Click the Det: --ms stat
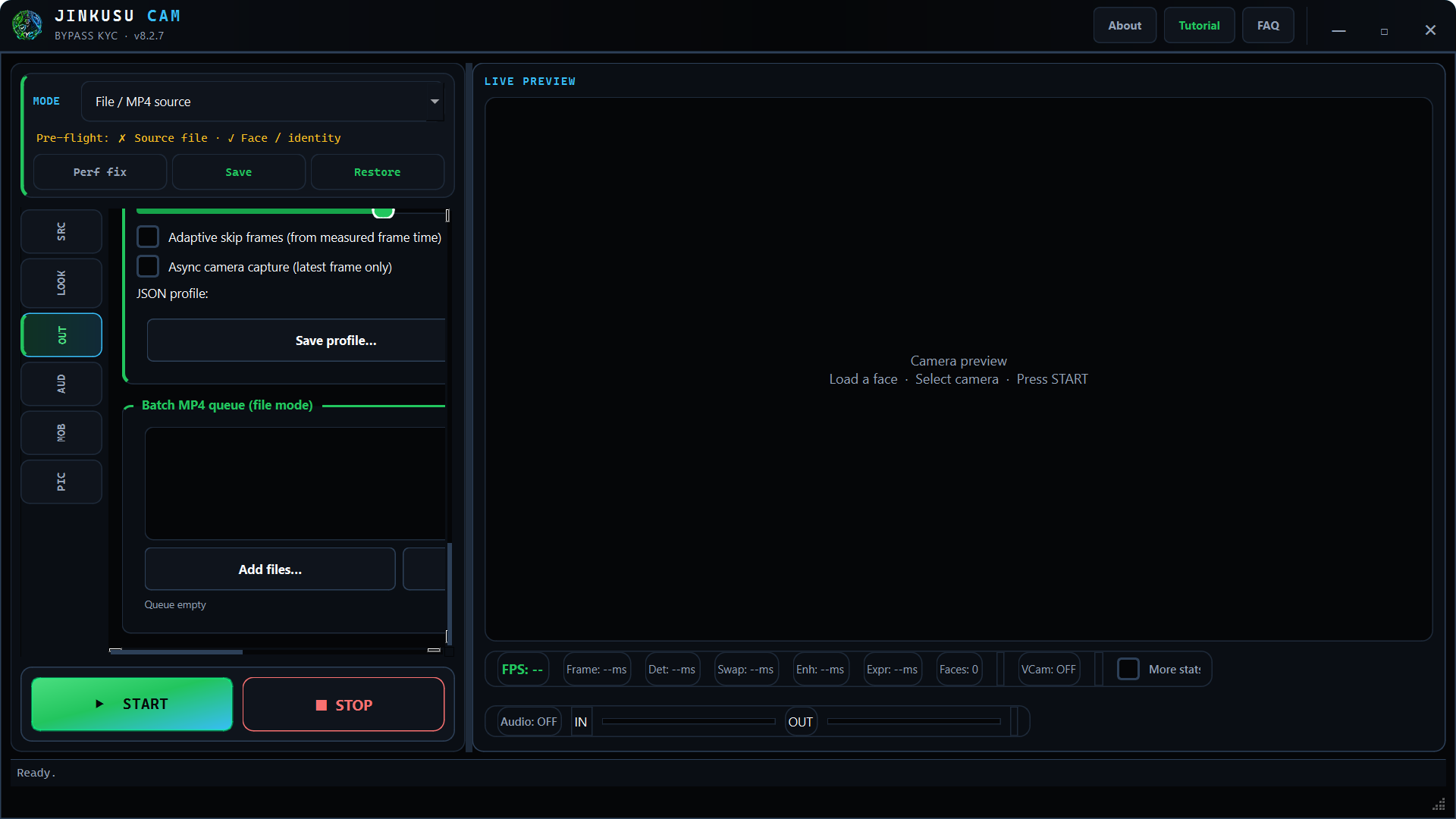 pos(672,670)
